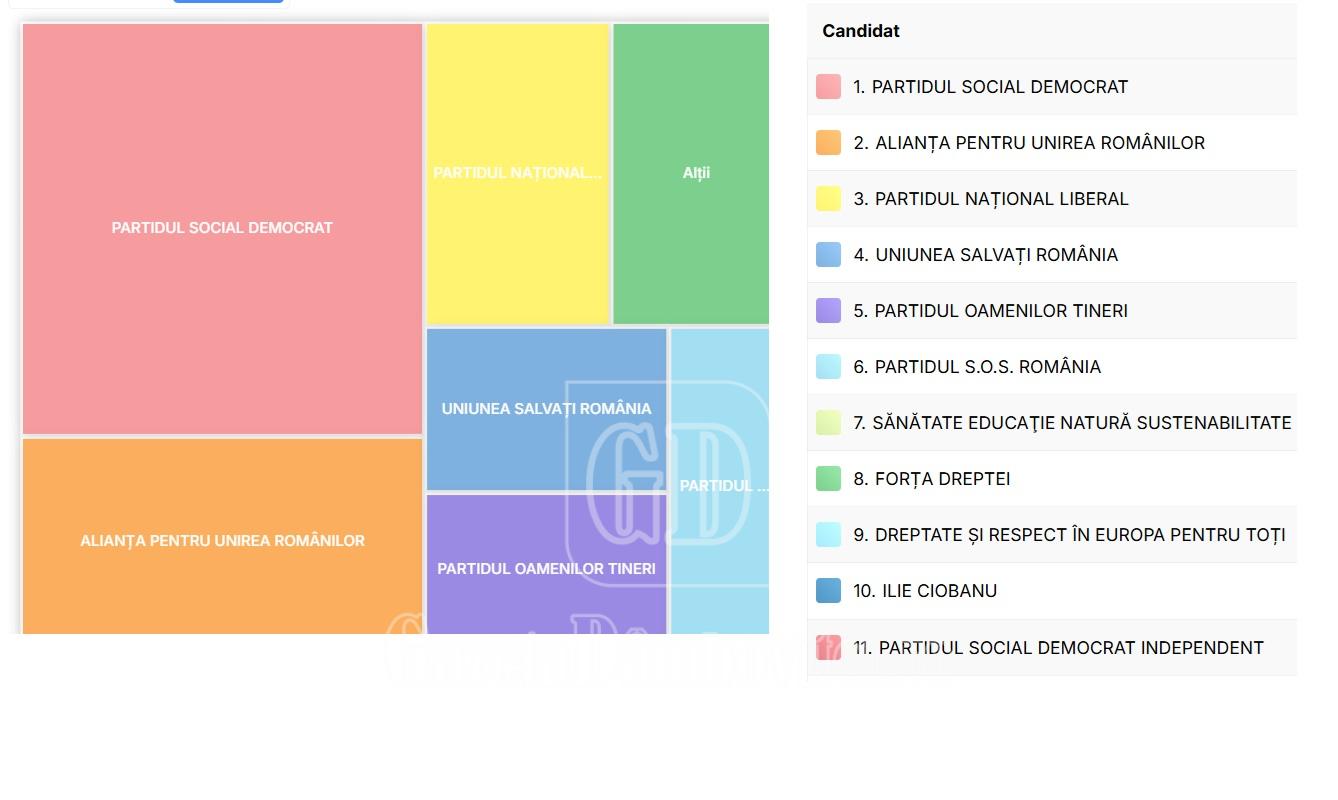Select legend text '6. PARTIDUL S.O.S. ROMÂNIA'

click(x=977, y=367)
